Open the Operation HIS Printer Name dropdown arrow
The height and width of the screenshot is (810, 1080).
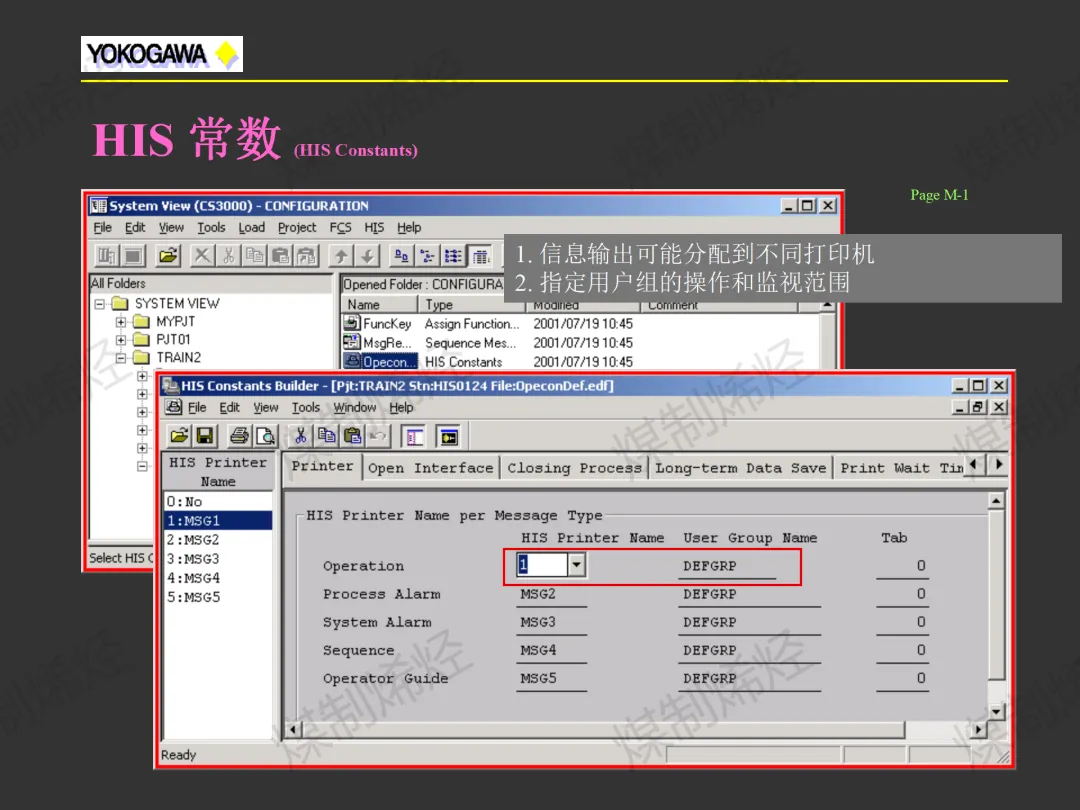coord(577,565)
